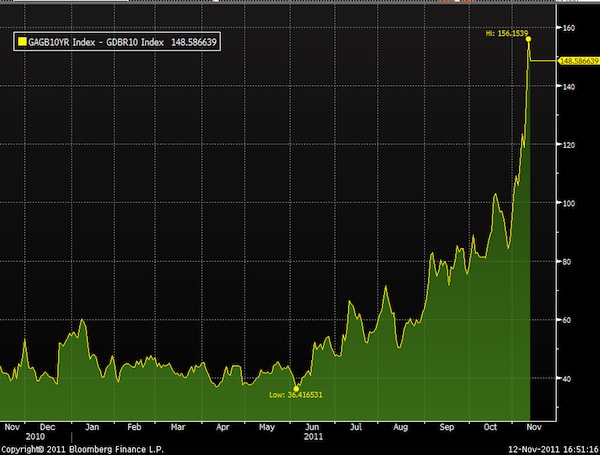Click the 2010 year label
600x455 pixels.
point(36,436)
